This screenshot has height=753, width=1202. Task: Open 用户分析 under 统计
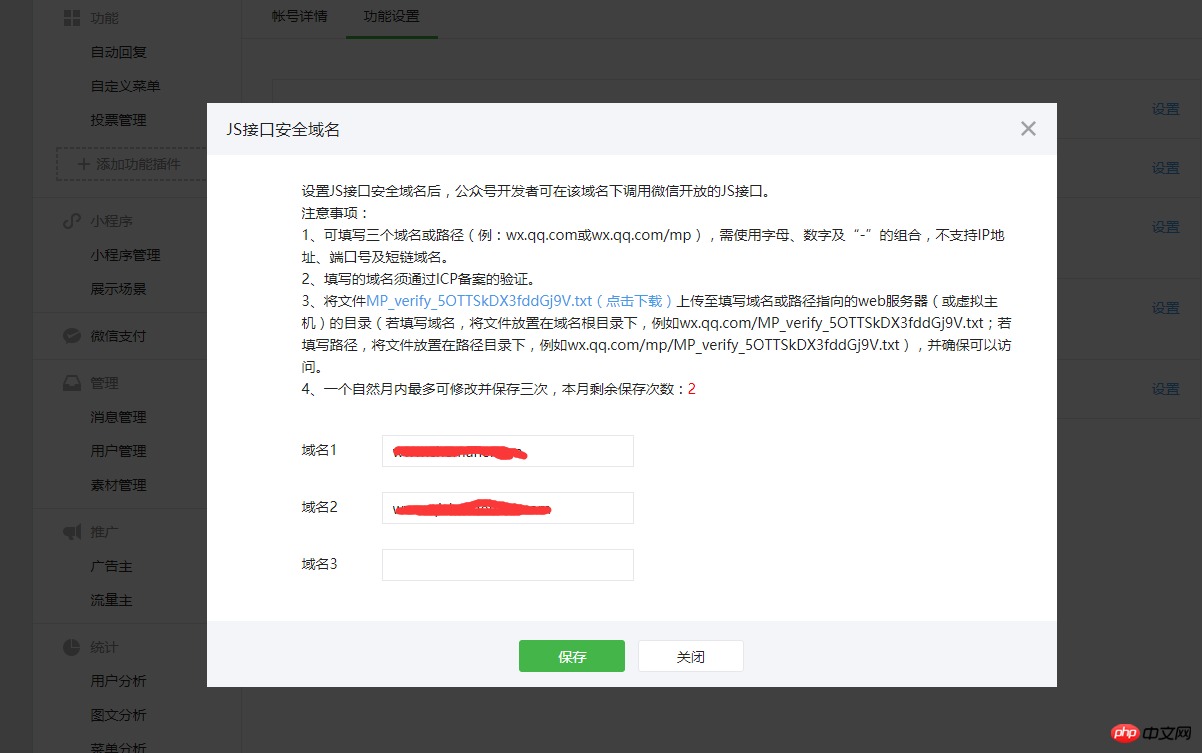pyautogui.click(x=119, y=681)
